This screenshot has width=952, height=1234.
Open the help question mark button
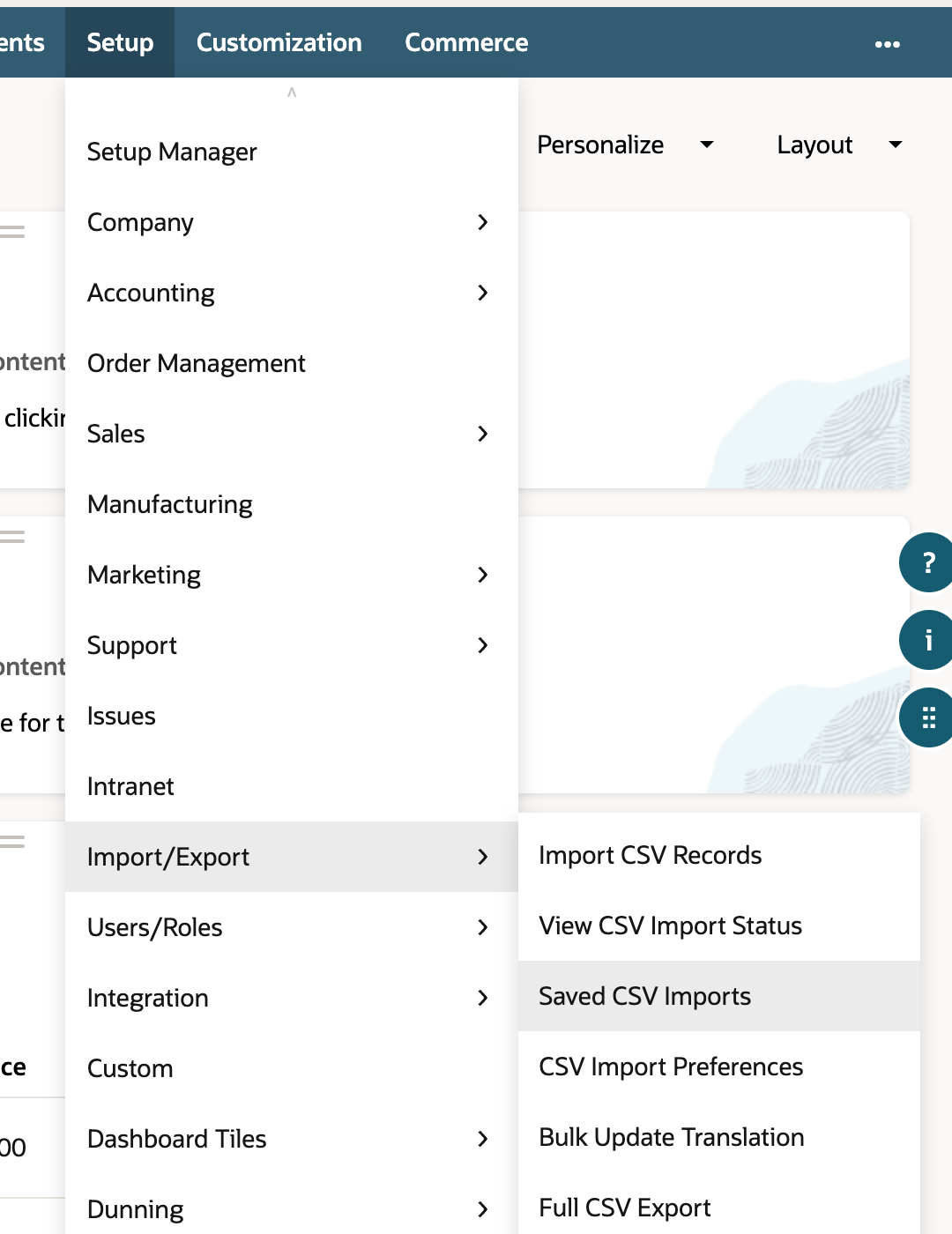927,562
